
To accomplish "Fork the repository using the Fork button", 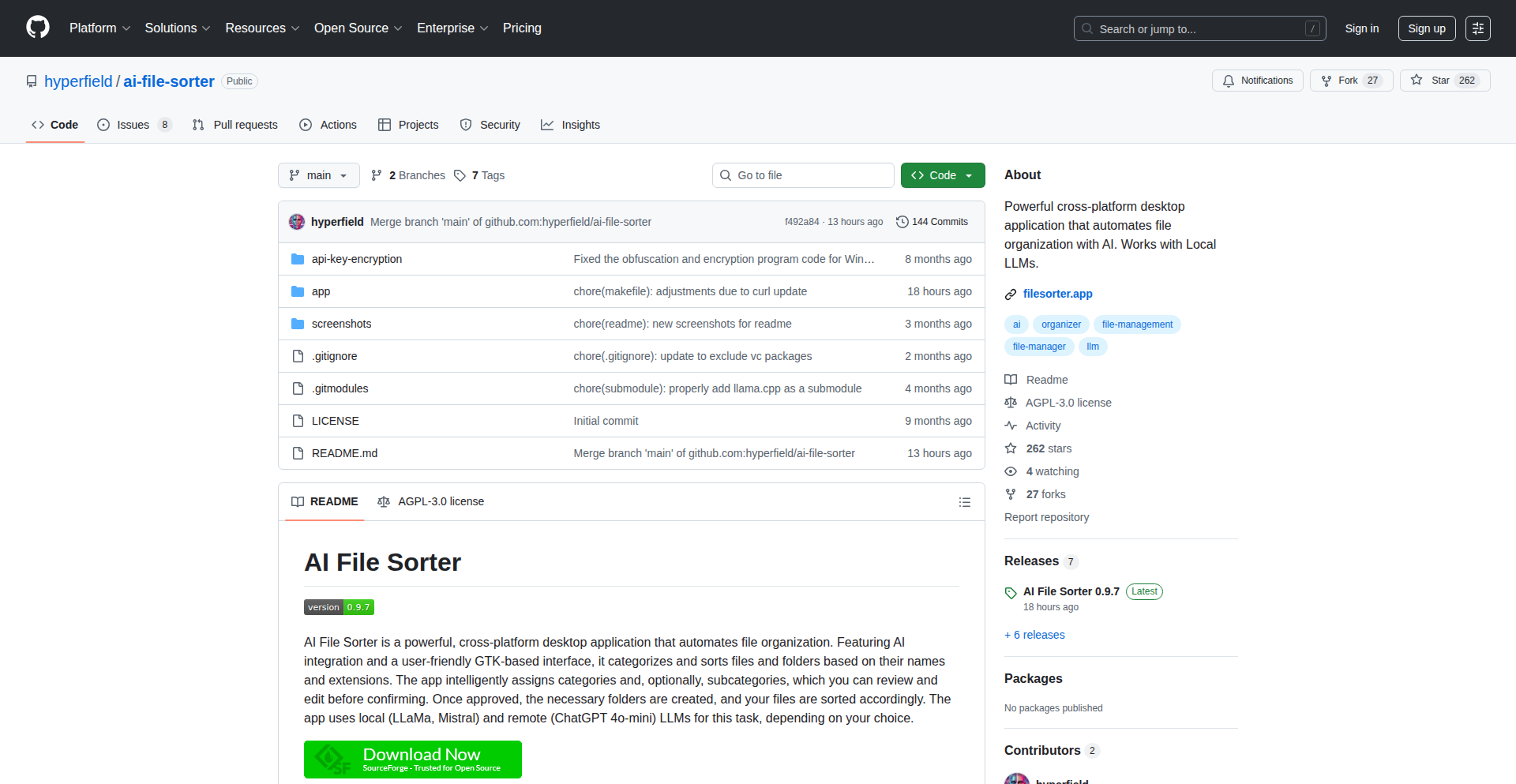I will [x=1351, y=81].
